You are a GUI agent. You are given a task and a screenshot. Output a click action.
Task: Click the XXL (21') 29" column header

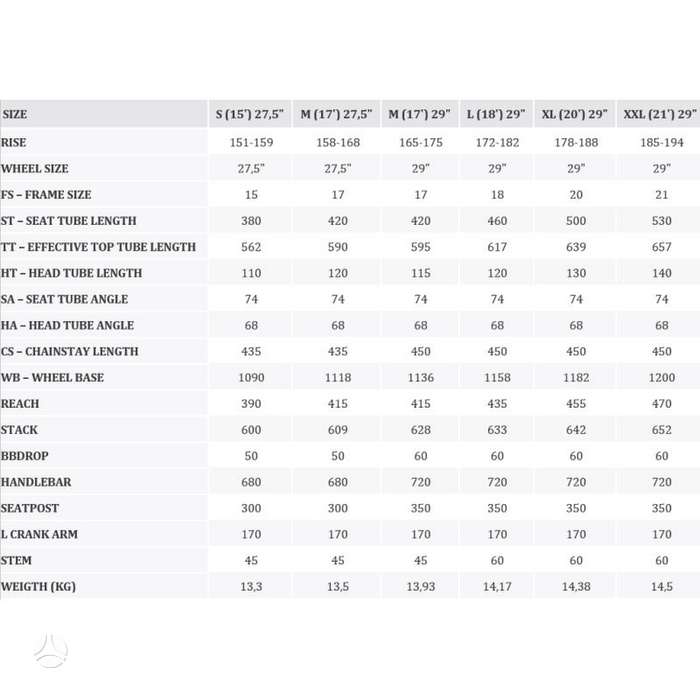(659, 114)
